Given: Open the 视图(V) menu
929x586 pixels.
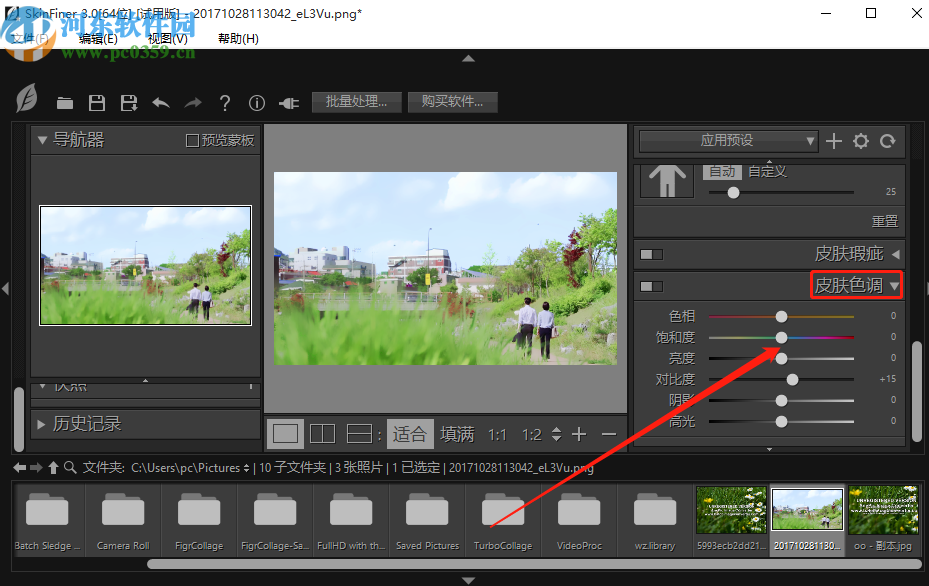Looking at the screenshot, I should 168,39.
